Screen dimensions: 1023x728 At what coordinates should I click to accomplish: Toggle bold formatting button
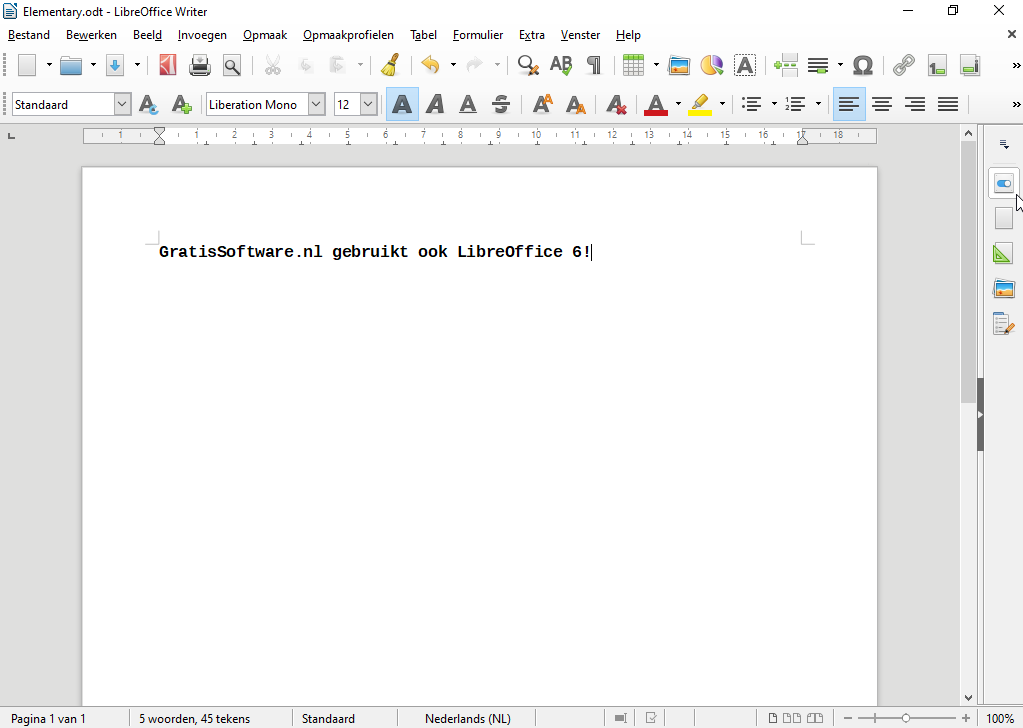point(402,104)
